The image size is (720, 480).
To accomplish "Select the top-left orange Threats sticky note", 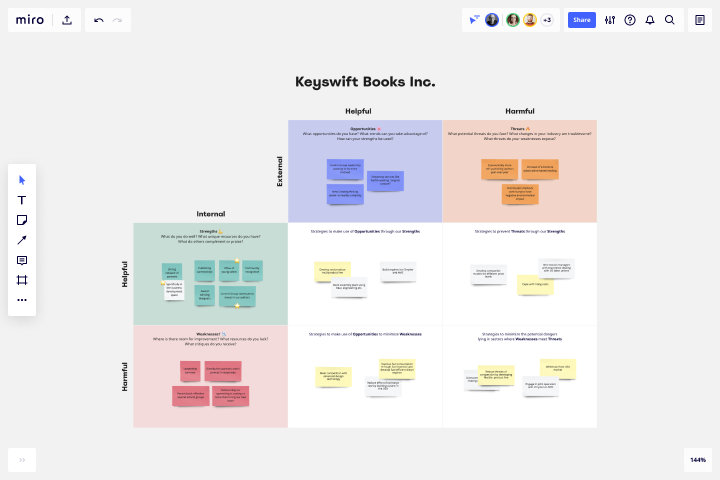I will [500, 169].
